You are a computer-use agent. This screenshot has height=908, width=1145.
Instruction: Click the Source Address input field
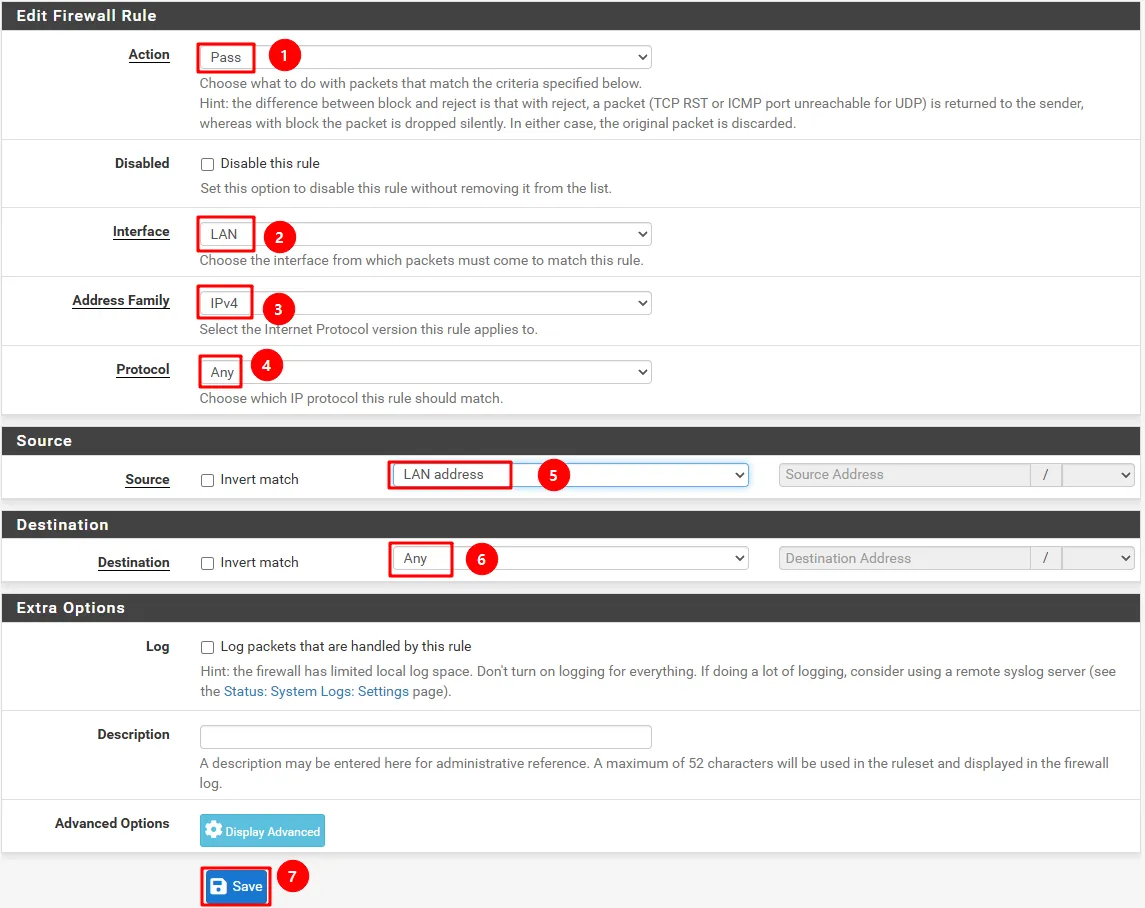[x=905, y=475]
